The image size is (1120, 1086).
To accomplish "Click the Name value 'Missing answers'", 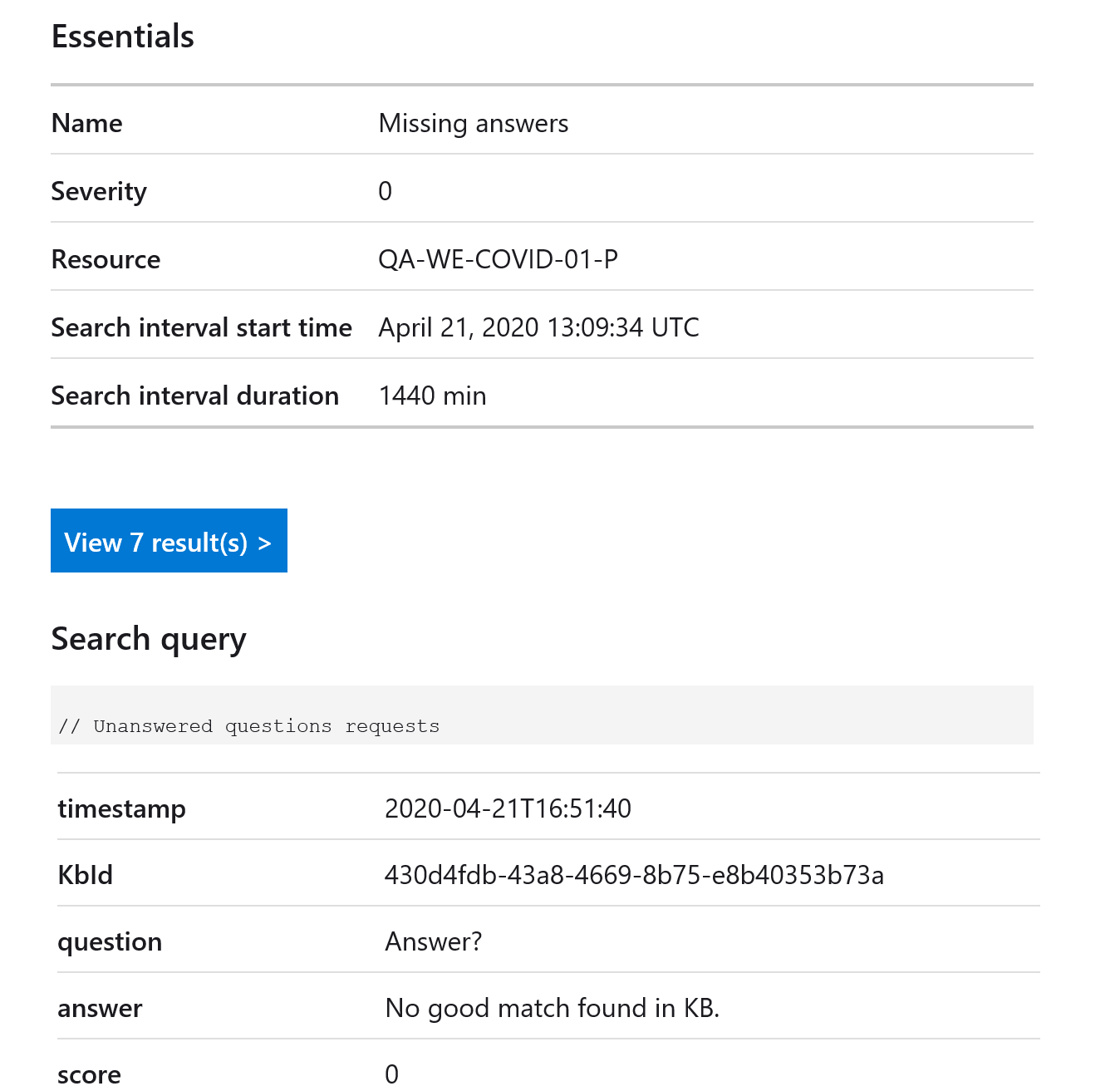I will pyautogui.click(x=474, y=123).
